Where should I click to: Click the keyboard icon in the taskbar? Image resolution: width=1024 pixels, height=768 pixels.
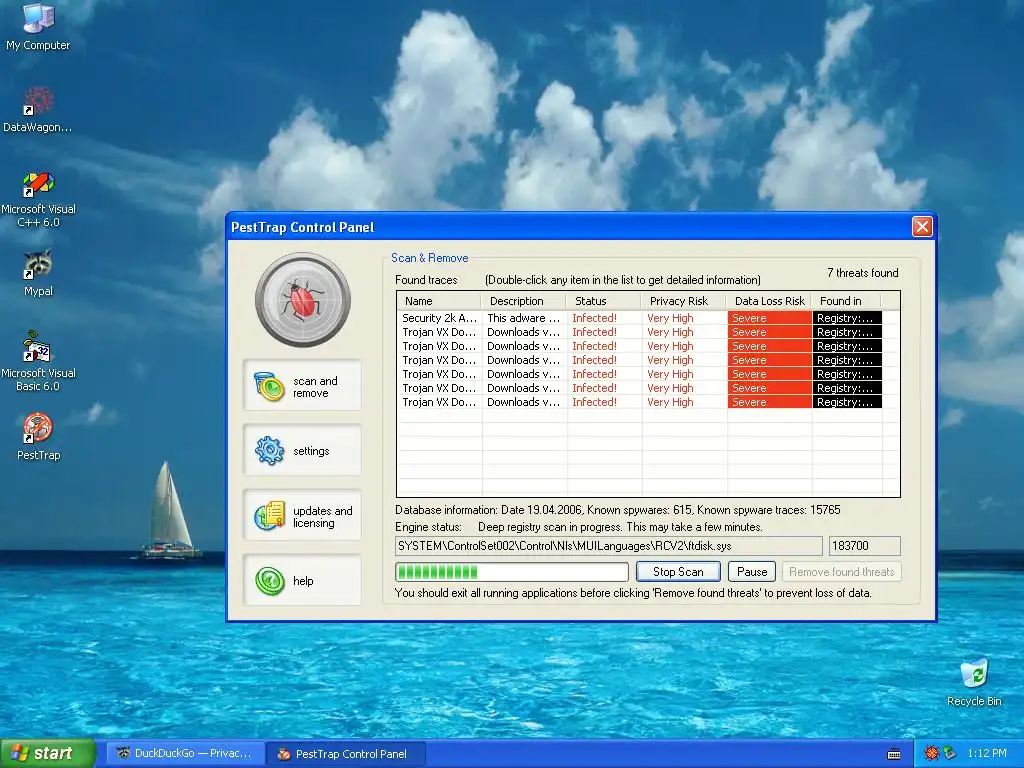pos(894,754)
